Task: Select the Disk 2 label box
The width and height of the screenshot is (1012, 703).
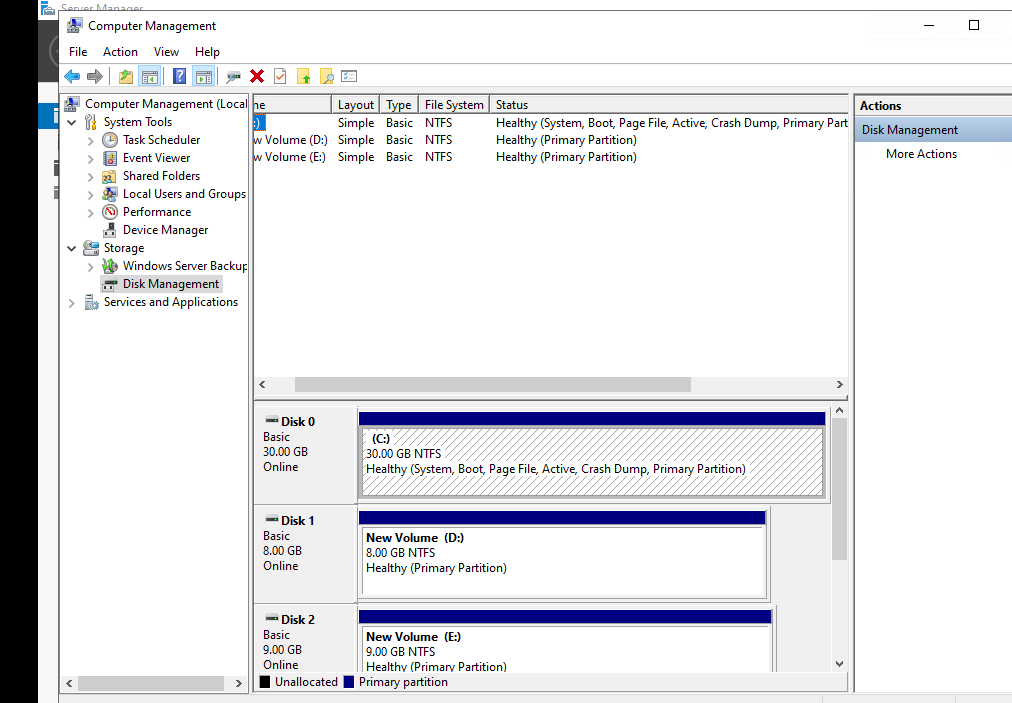Action: [x=306, y=639]
